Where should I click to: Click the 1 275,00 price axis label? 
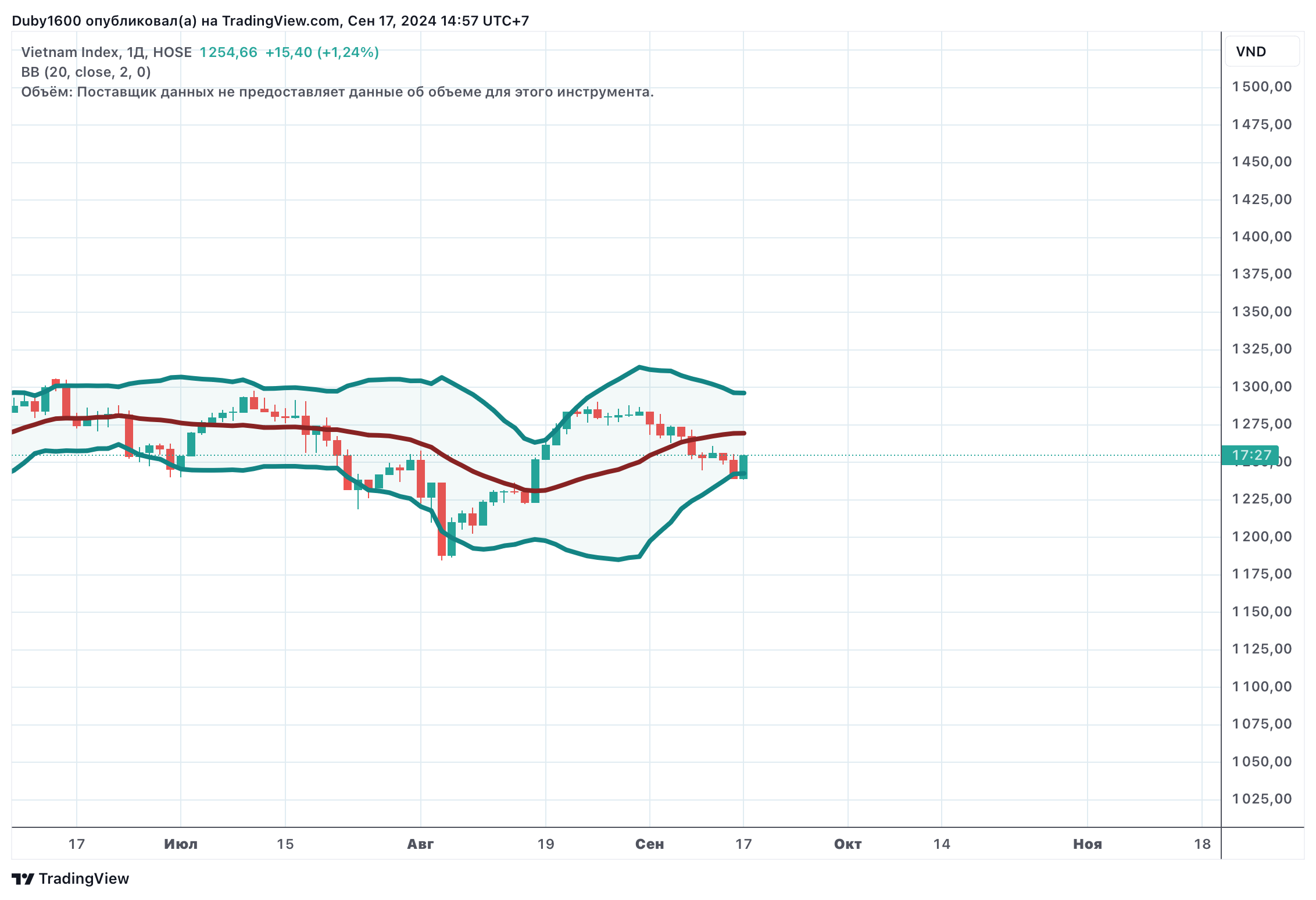[1262, 424]
